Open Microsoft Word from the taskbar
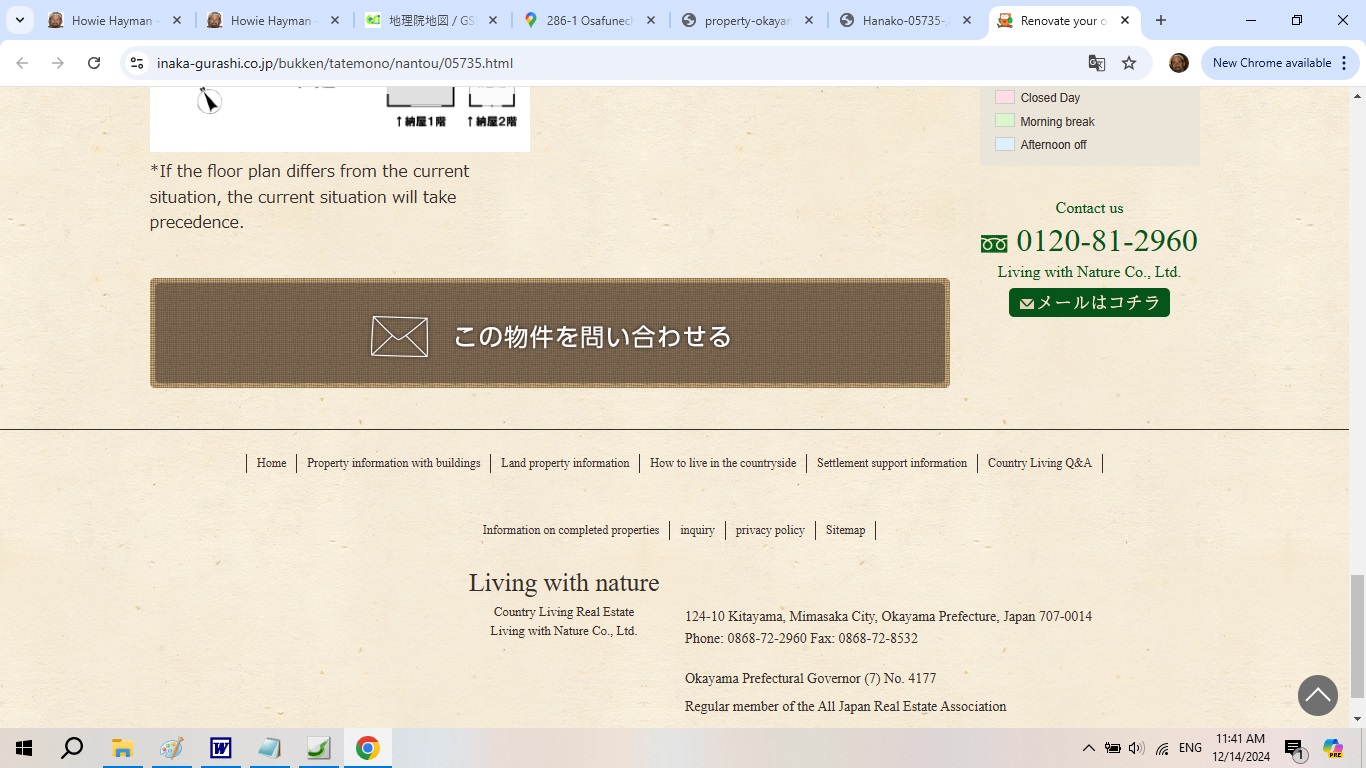Image resolution: width=1366 pixels, height=768 pixels. pos(220,748)
